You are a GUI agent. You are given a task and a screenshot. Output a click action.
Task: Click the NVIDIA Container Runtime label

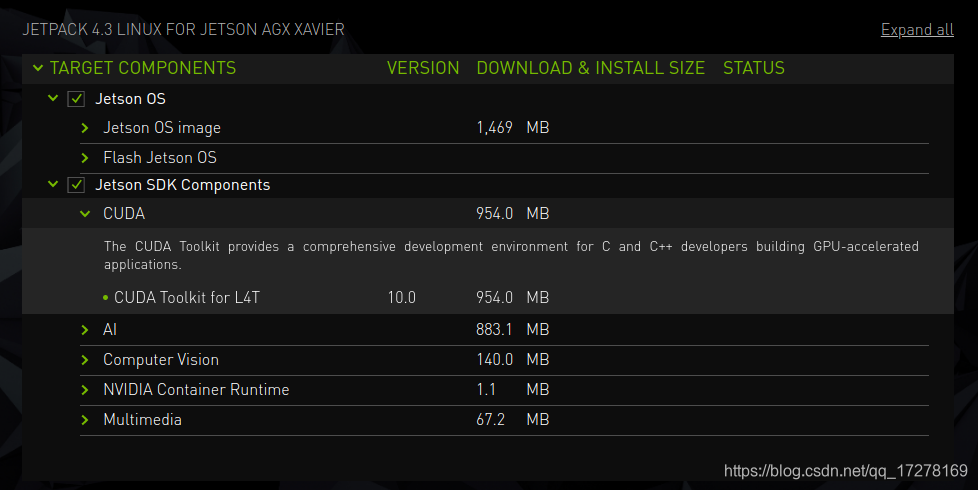click(x=196, y=390)
